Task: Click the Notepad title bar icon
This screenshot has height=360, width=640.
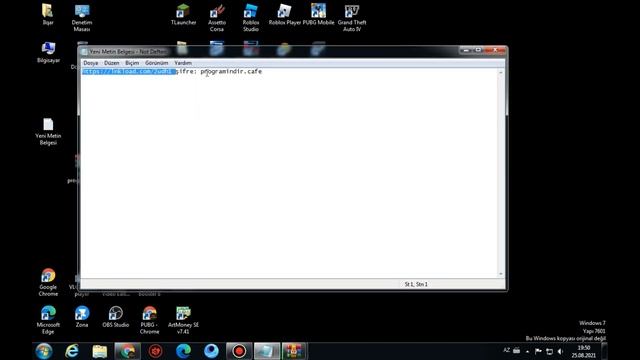Action: pyautogui.click(x=84, y=52)
